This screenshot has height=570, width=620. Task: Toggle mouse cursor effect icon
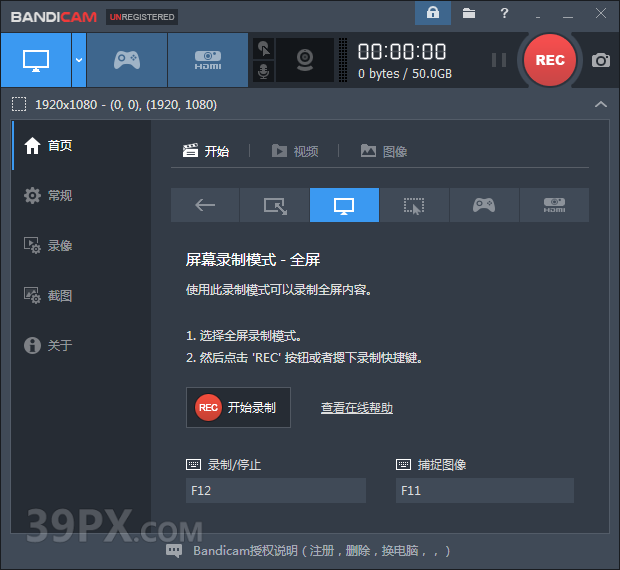(264, 49)
